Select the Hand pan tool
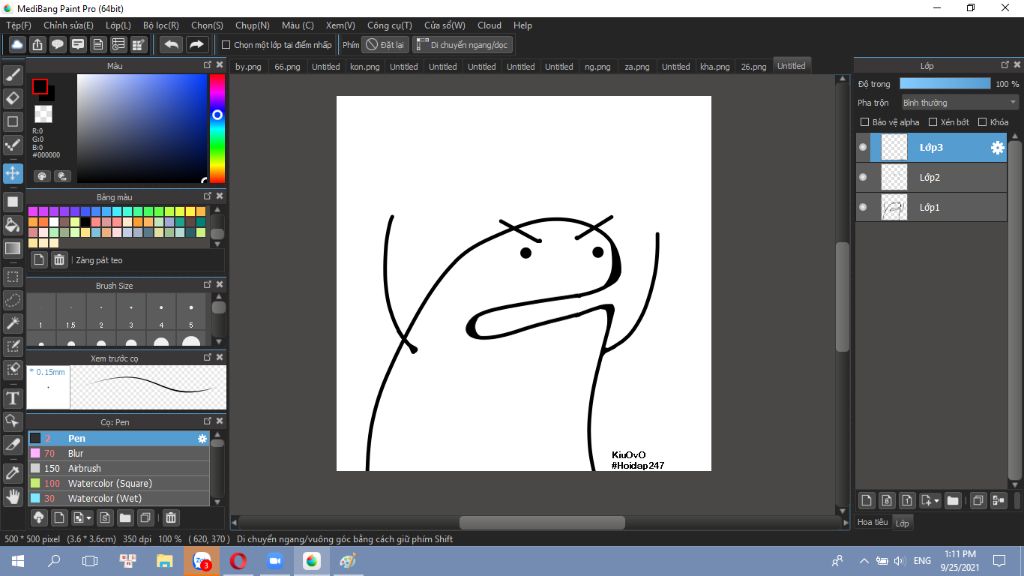This screenshot has width=1024, height=576. click(13, 496)
